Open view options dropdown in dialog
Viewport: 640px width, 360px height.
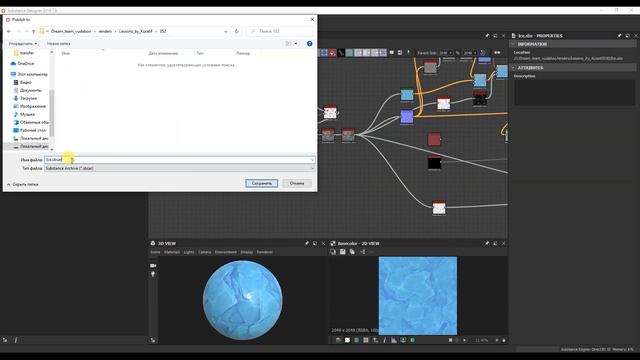tap(296, 44)
